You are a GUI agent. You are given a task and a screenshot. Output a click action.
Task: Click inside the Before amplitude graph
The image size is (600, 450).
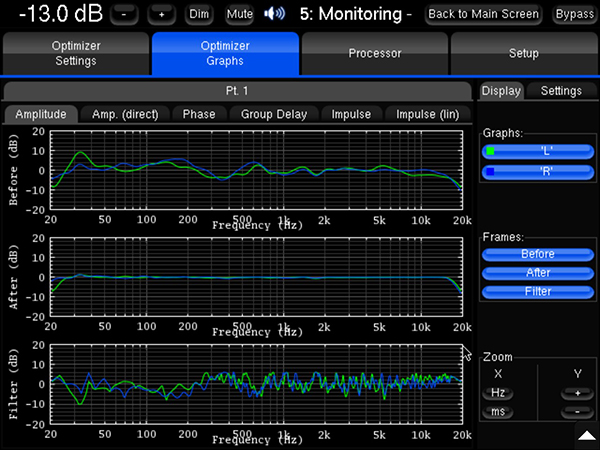(x=256, y=170)
